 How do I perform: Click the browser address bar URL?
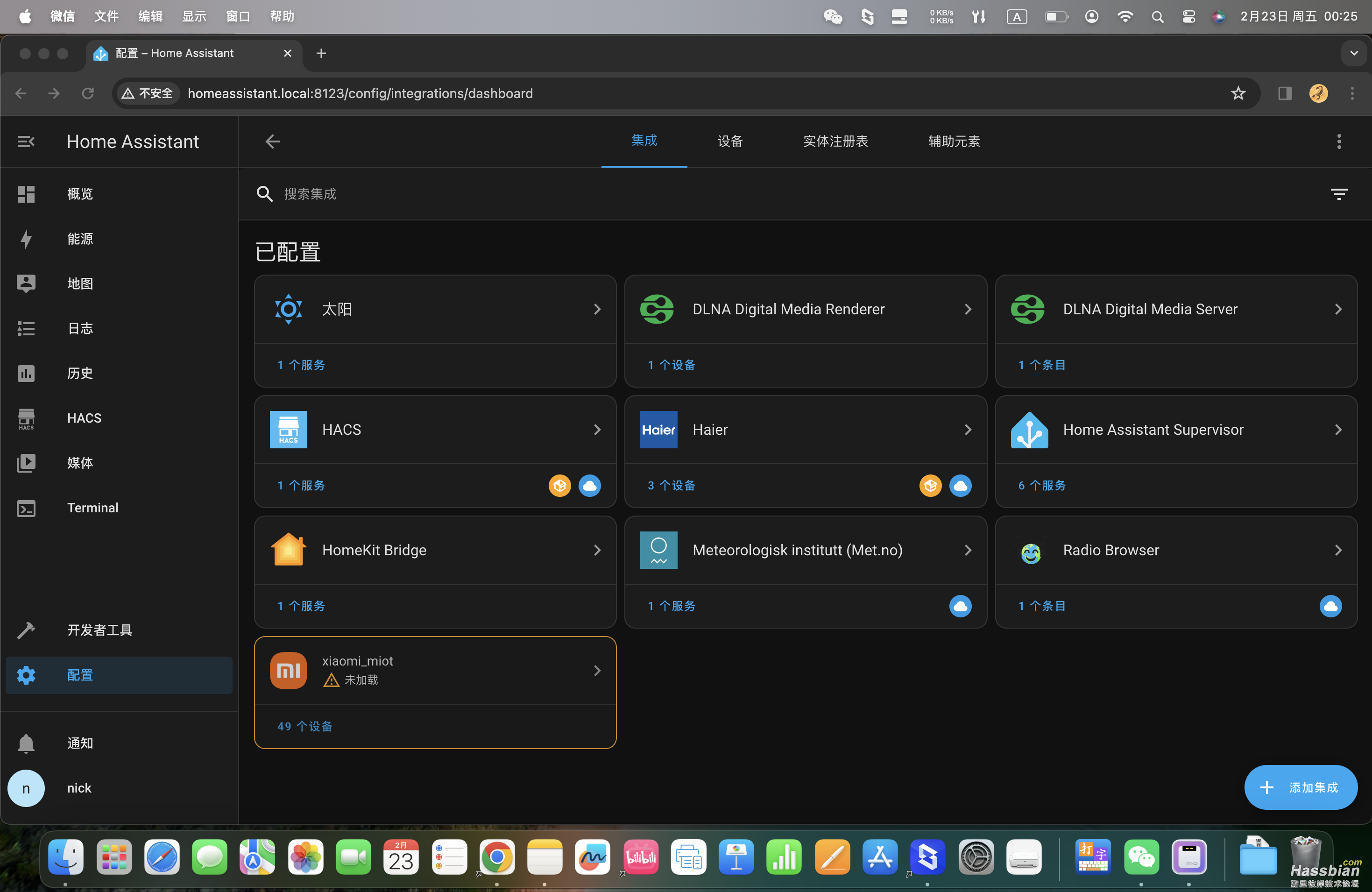point(361,93)
